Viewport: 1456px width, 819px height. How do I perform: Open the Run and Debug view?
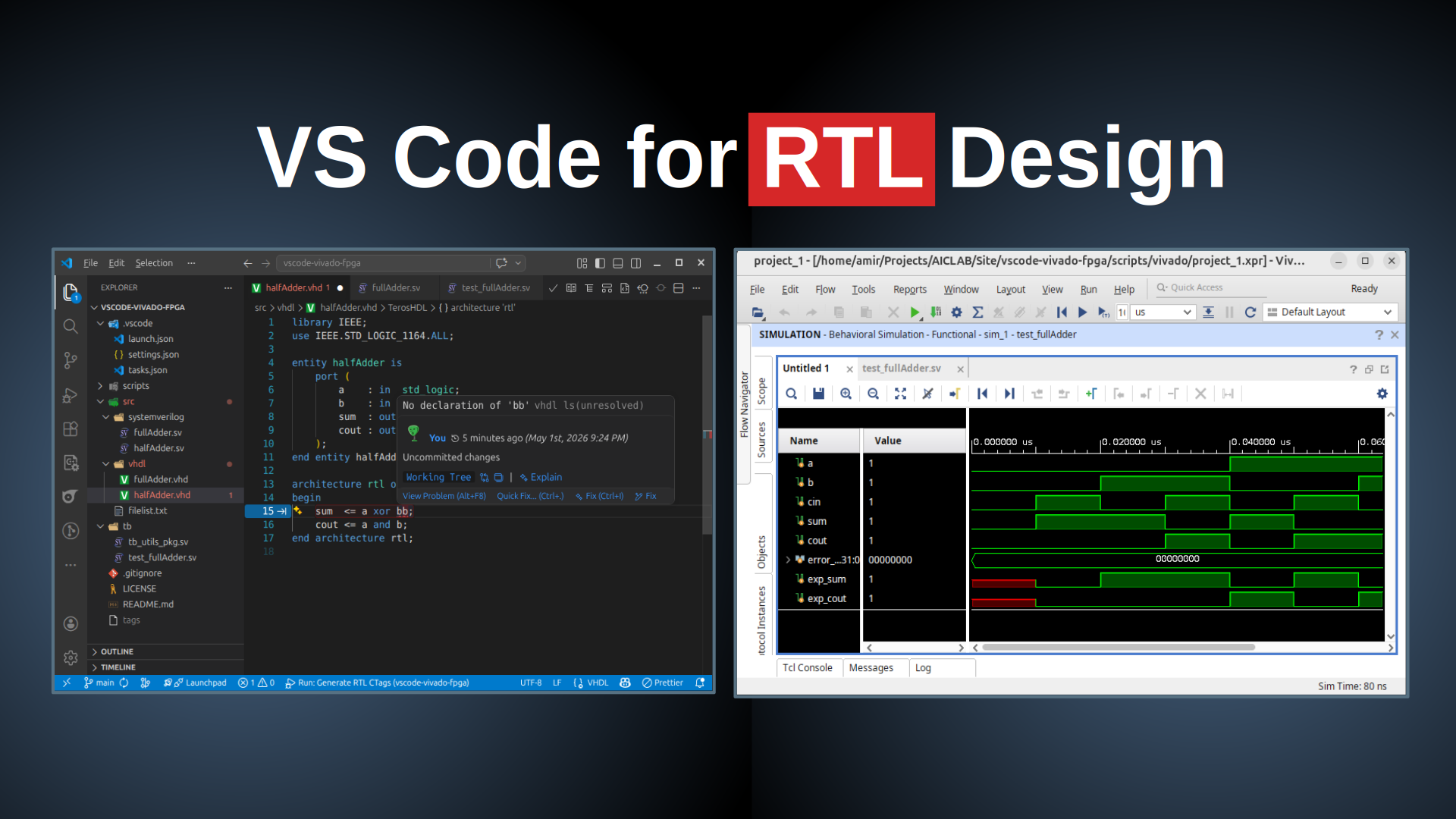tap(71, 395)
